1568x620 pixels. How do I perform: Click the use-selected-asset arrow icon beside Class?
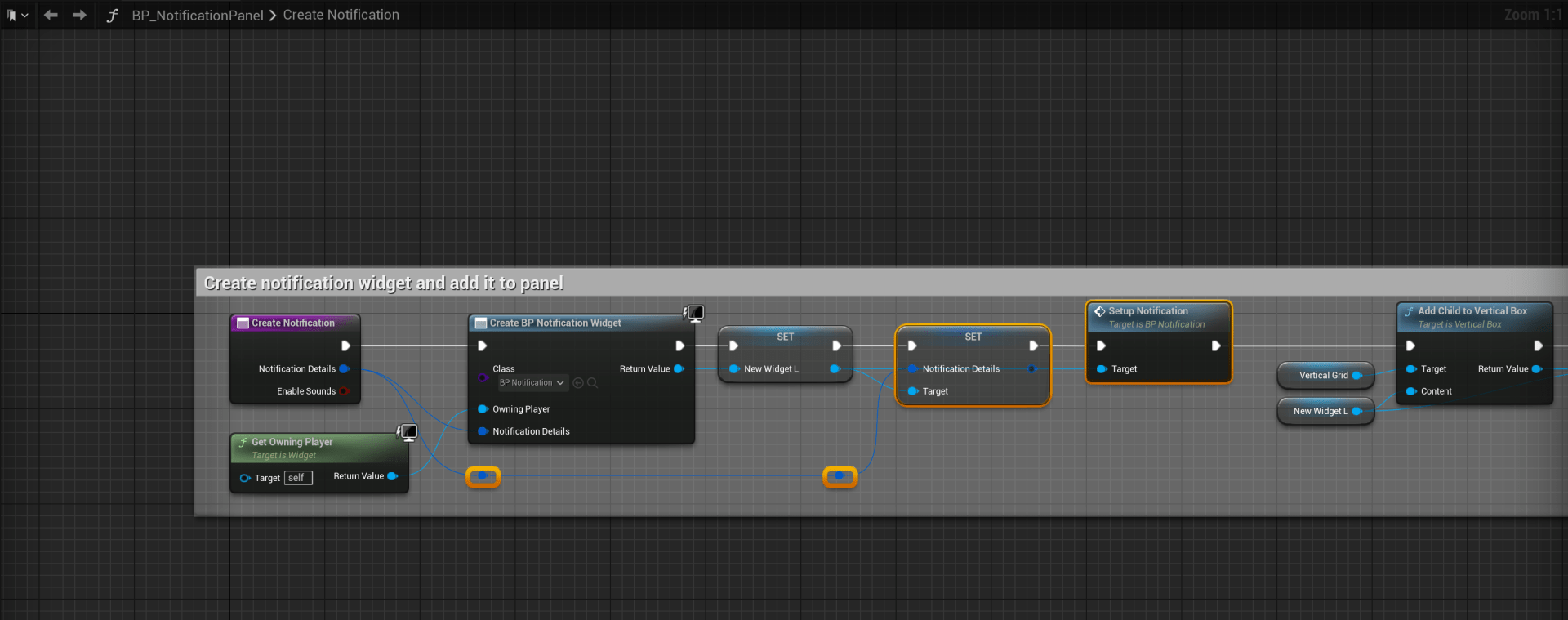click(x=578, y=382)
